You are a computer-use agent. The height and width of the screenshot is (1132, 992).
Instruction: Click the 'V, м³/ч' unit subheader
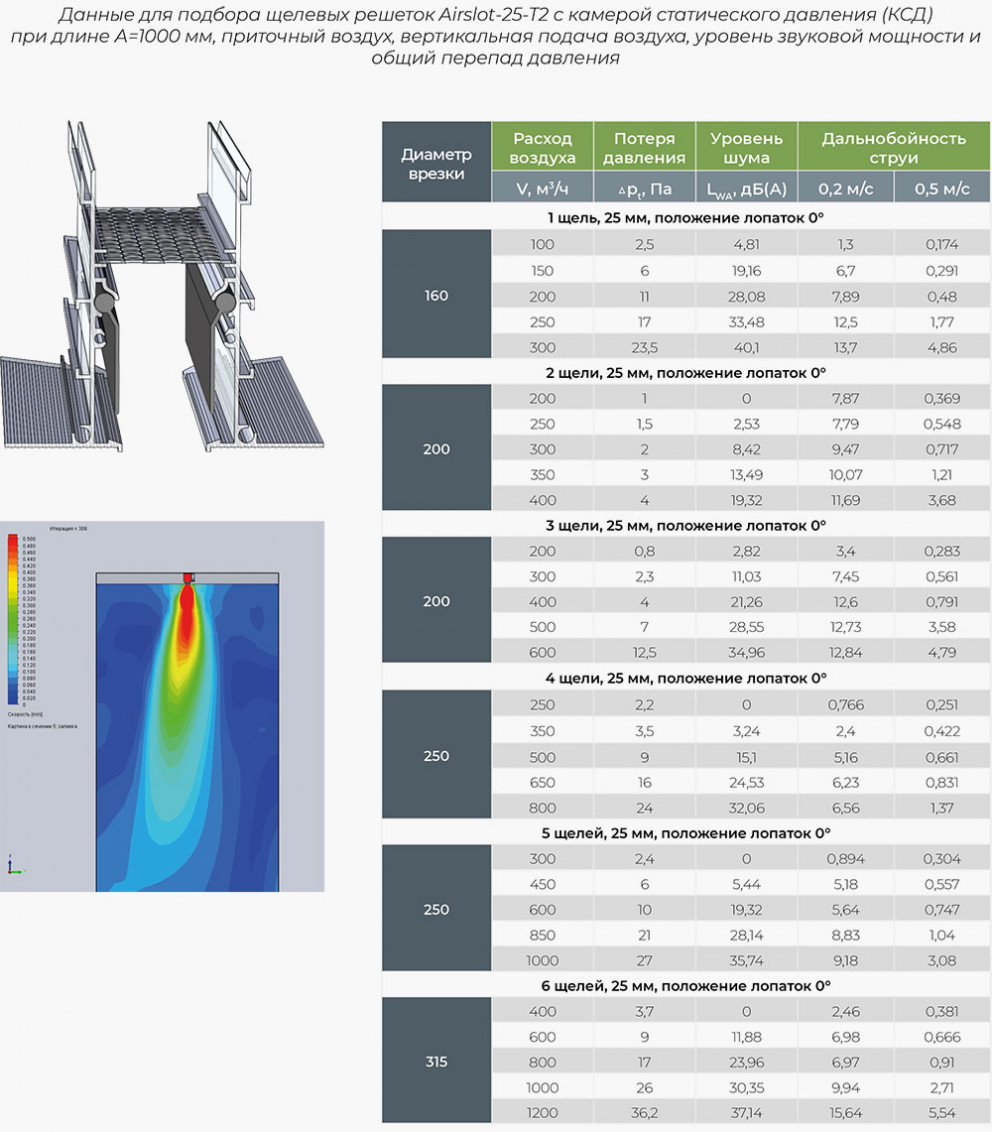click(x=542, y=188)
